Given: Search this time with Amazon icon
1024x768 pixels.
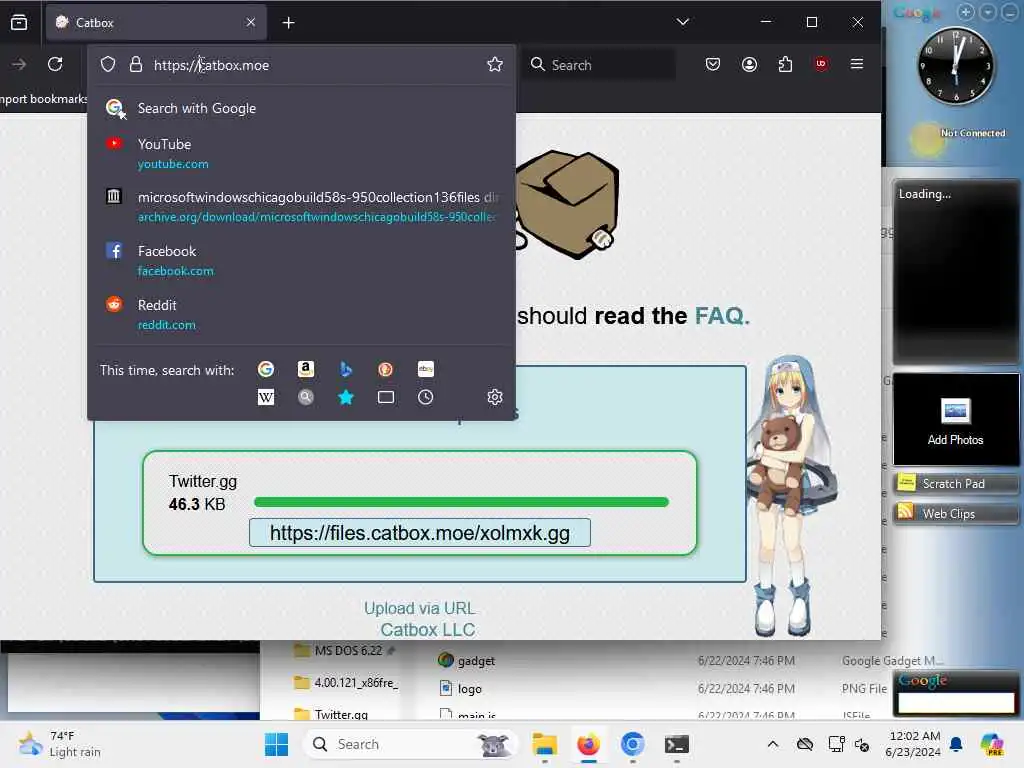Looking at the screenshot, I should tap(306, 369).
